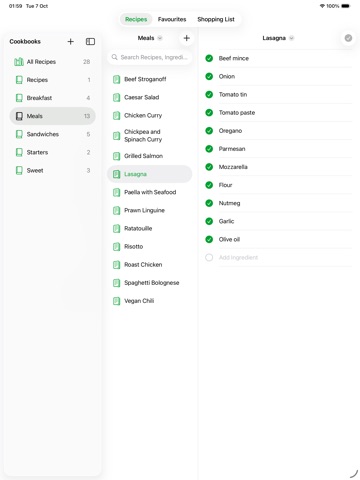Select the Meals cookbook
Viewport: 360px width, 480px height.
coord(52,116)
